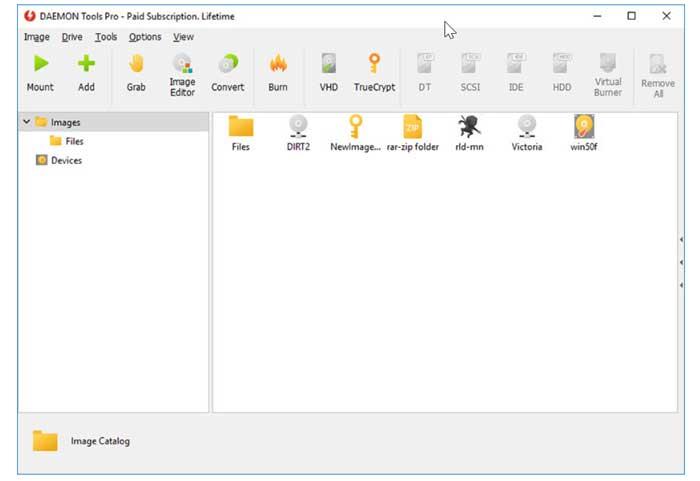Viewport: 700px width, 481px height.
Task: Select the DIRT2 disc image
Action: 298,133
